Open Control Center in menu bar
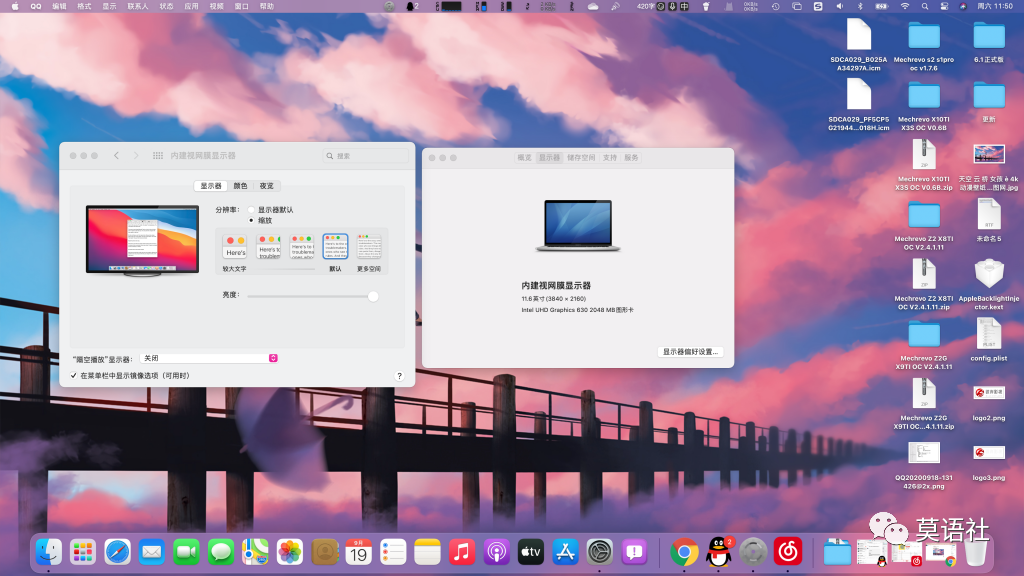This screenshot has height=576, width=1024. coord(944,7)
